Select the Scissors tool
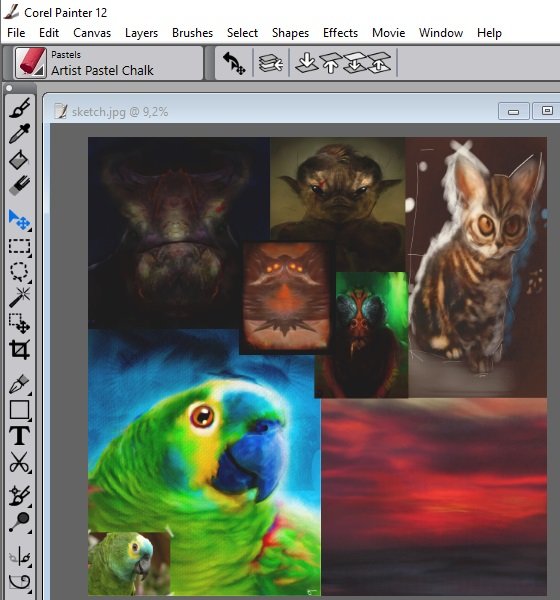The height and width of the screenshot is (600, 560). (x=20, y=462)
